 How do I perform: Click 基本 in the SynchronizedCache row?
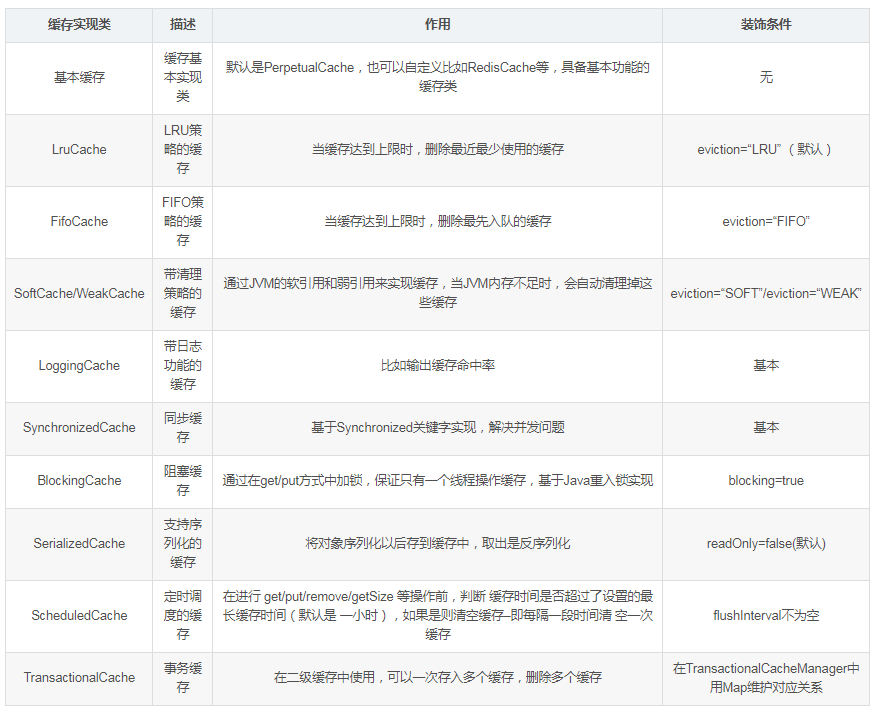pyautogui.click(x=766, y=428)
